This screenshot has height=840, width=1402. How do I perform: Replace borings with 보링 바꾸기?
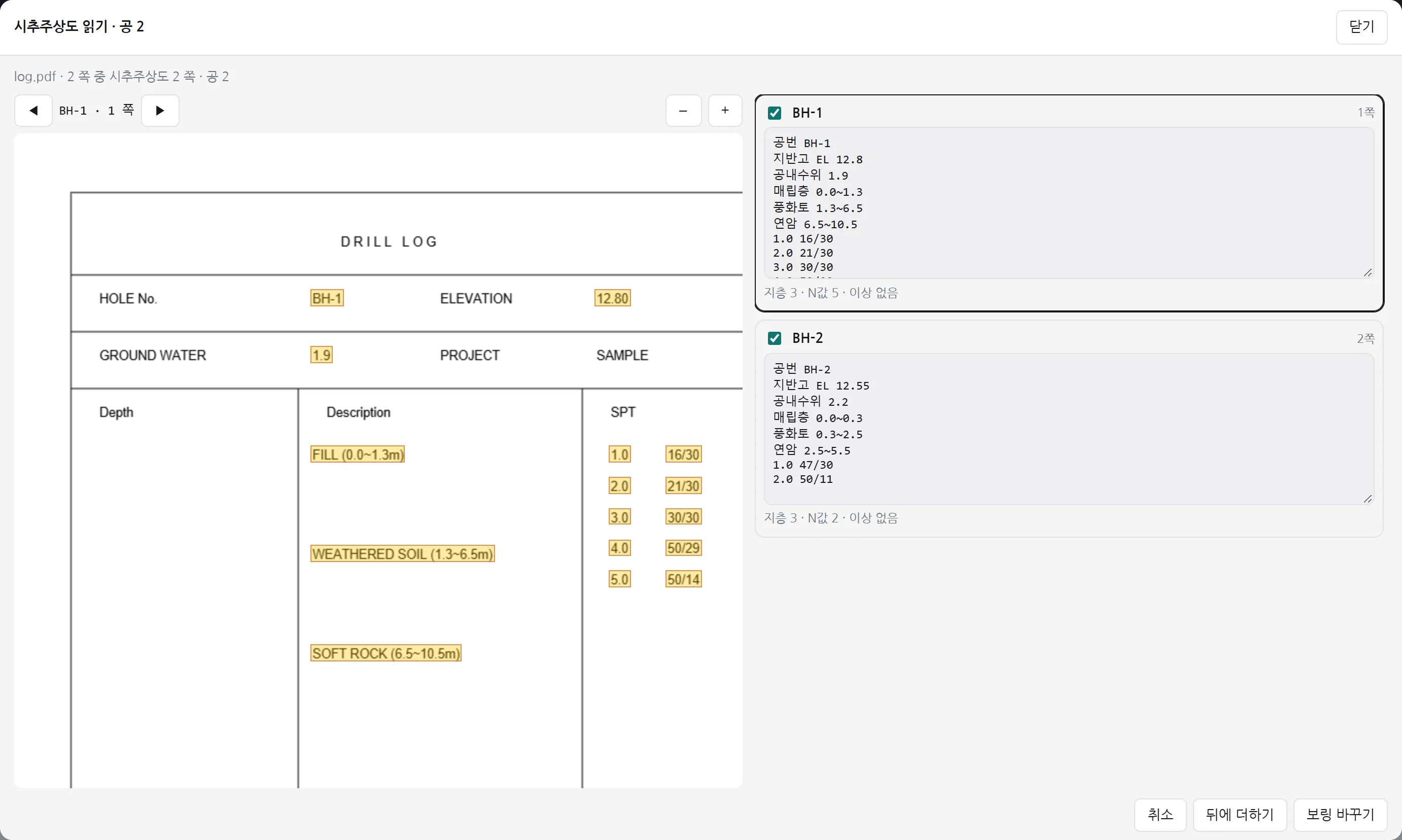[x=1340, y=815]
